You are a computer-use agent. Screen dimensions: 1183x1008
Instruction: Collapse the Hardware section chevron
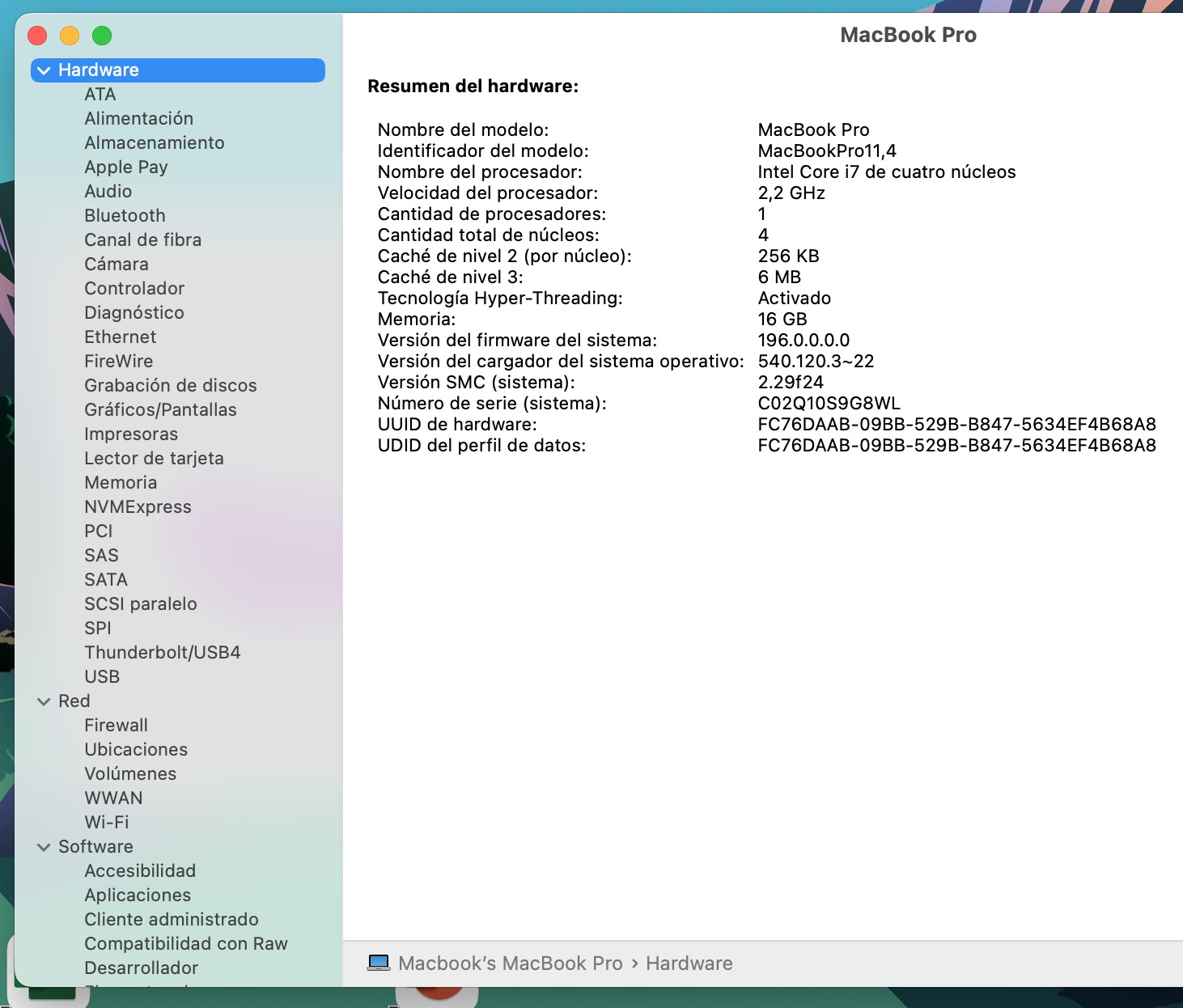click(x=44, y=70)
